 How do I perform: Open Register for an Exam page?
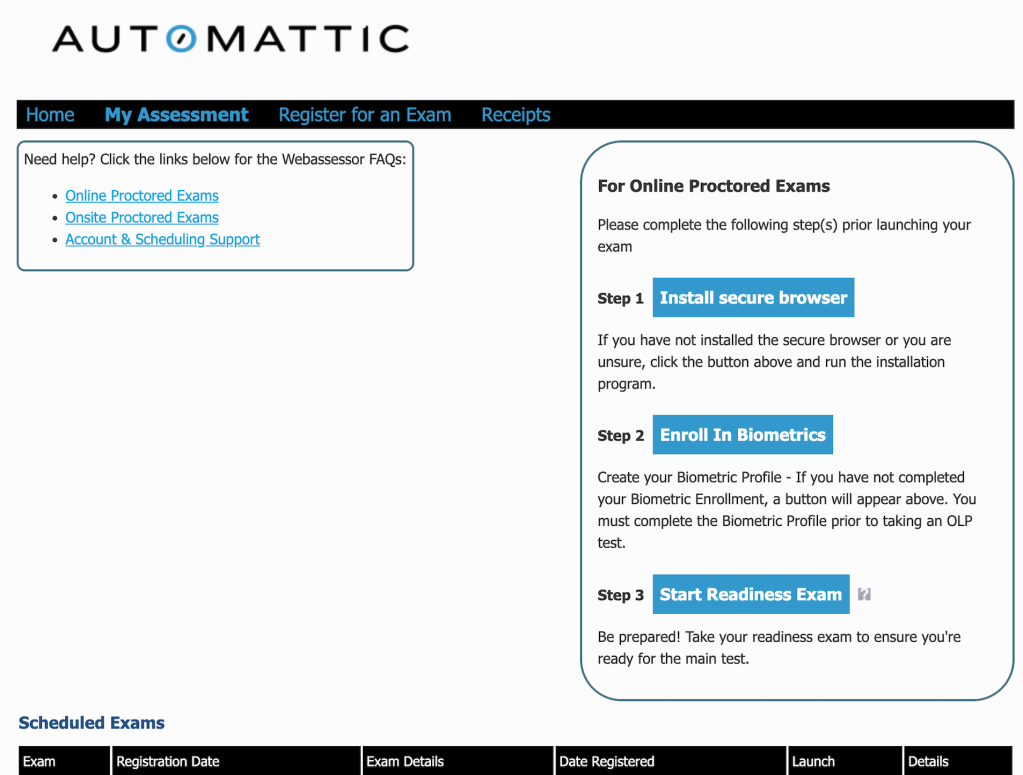[364, 115]
